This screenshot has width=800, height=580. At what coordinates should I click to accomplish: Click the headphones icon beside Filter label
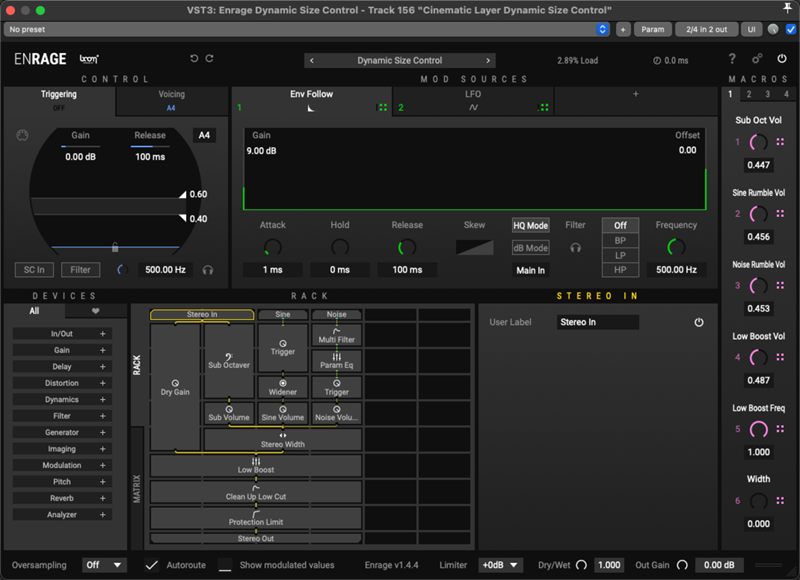[x=575, y=248]
